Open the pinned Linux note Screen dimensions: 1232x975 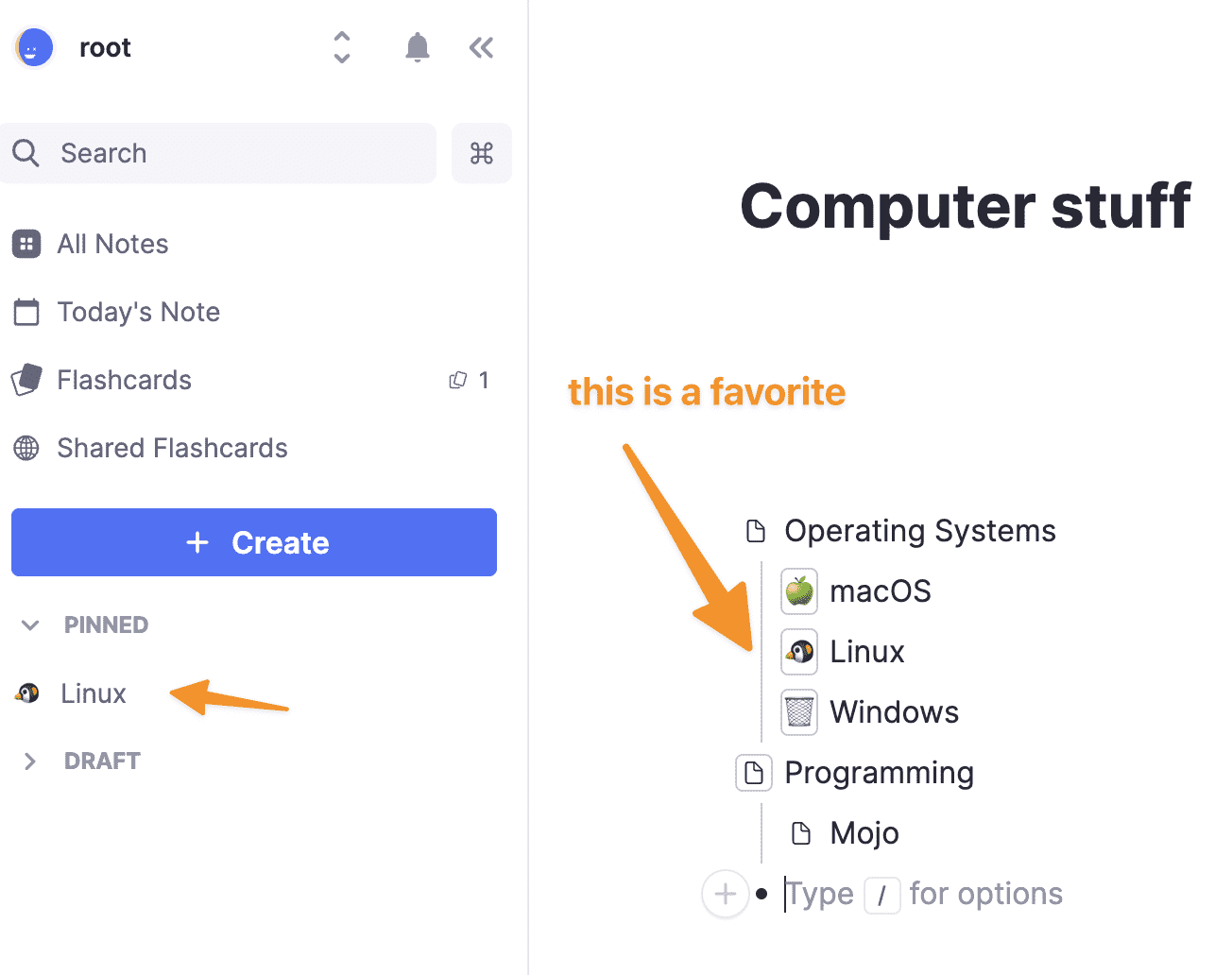click(x=93, y=693)
